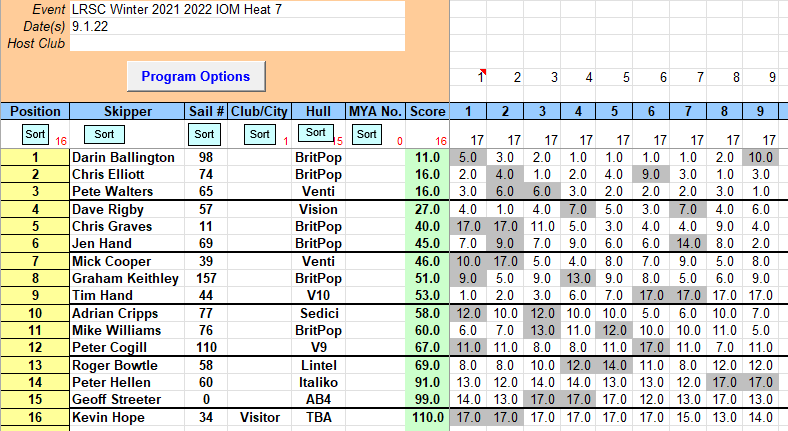
Task: Select the empty Host Club field
Action: [237, 43]
